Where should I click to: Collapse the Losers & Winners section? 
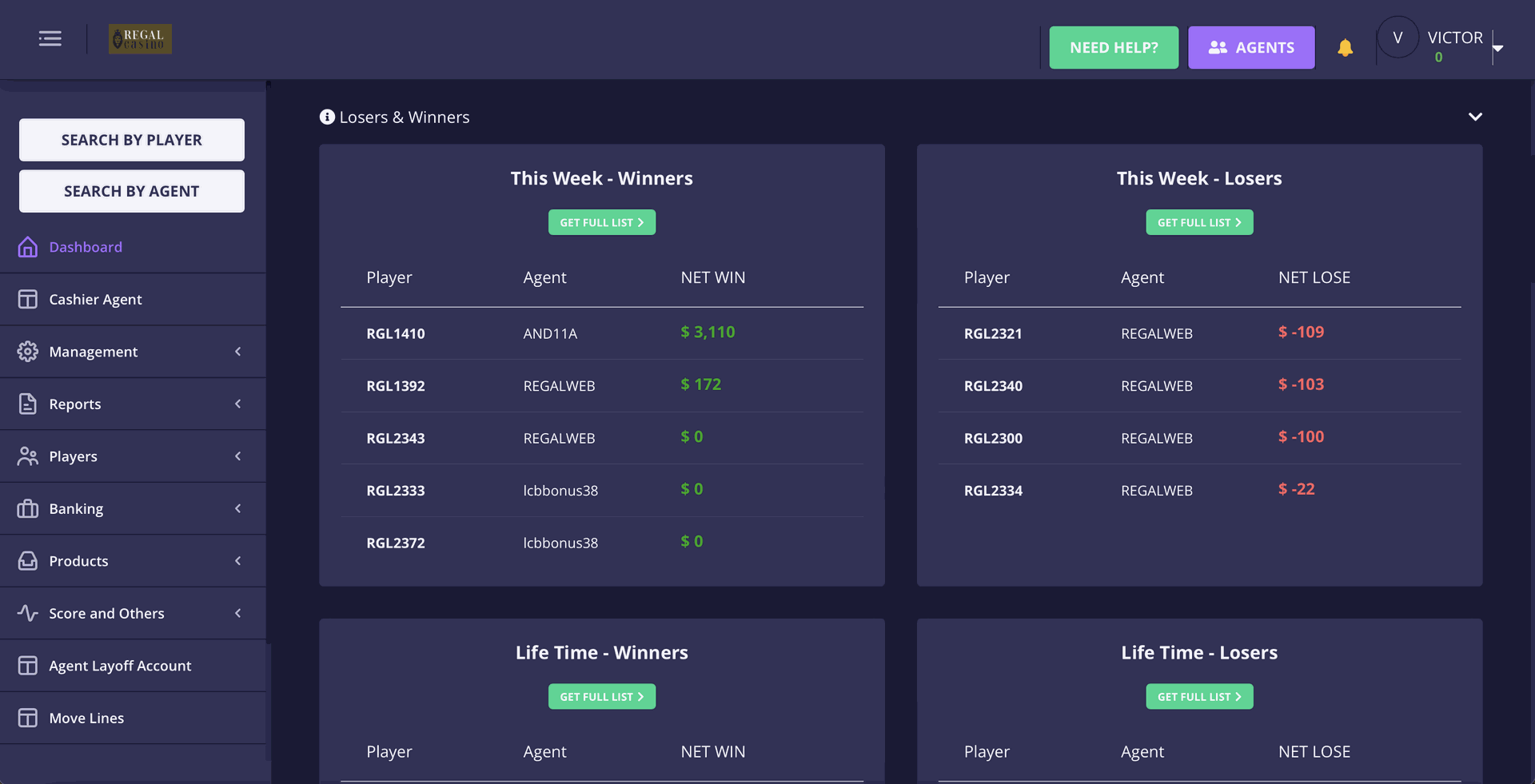click(1475, 117)
